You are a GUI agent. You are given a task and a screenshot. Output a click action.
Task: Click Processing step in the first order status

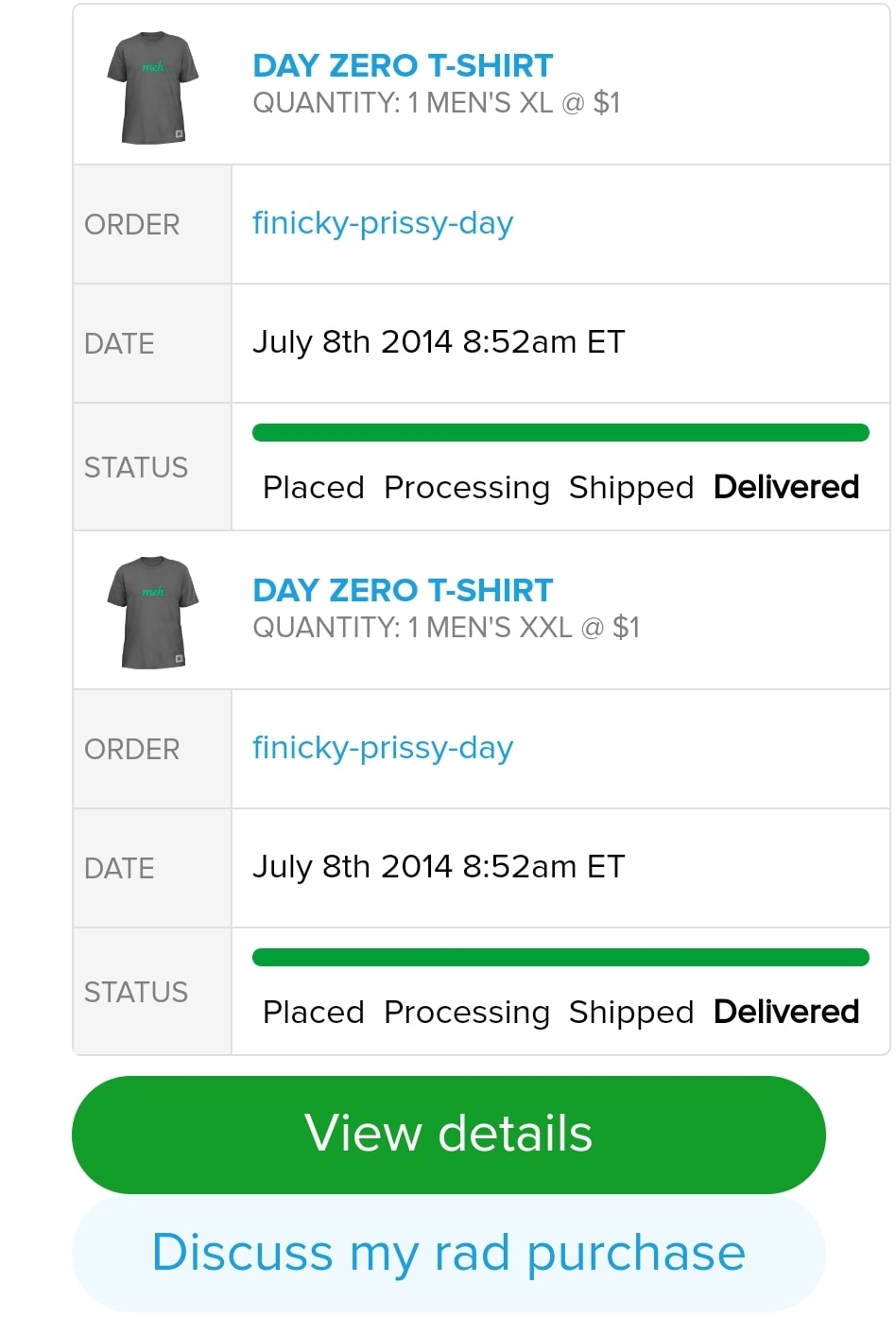467,488
